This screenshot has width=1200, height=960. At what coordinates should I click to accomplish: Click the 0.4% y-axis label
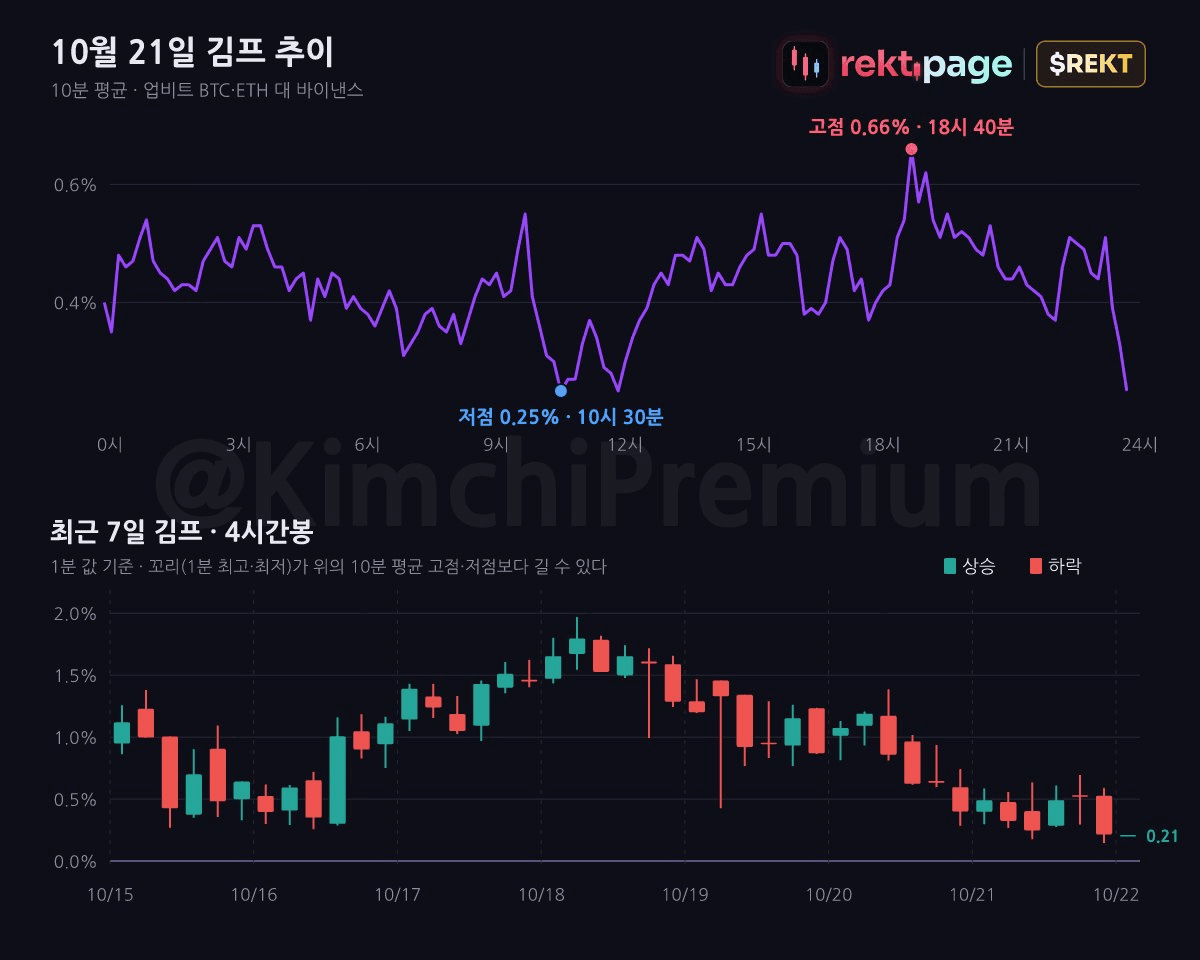(x=75, y=303)
